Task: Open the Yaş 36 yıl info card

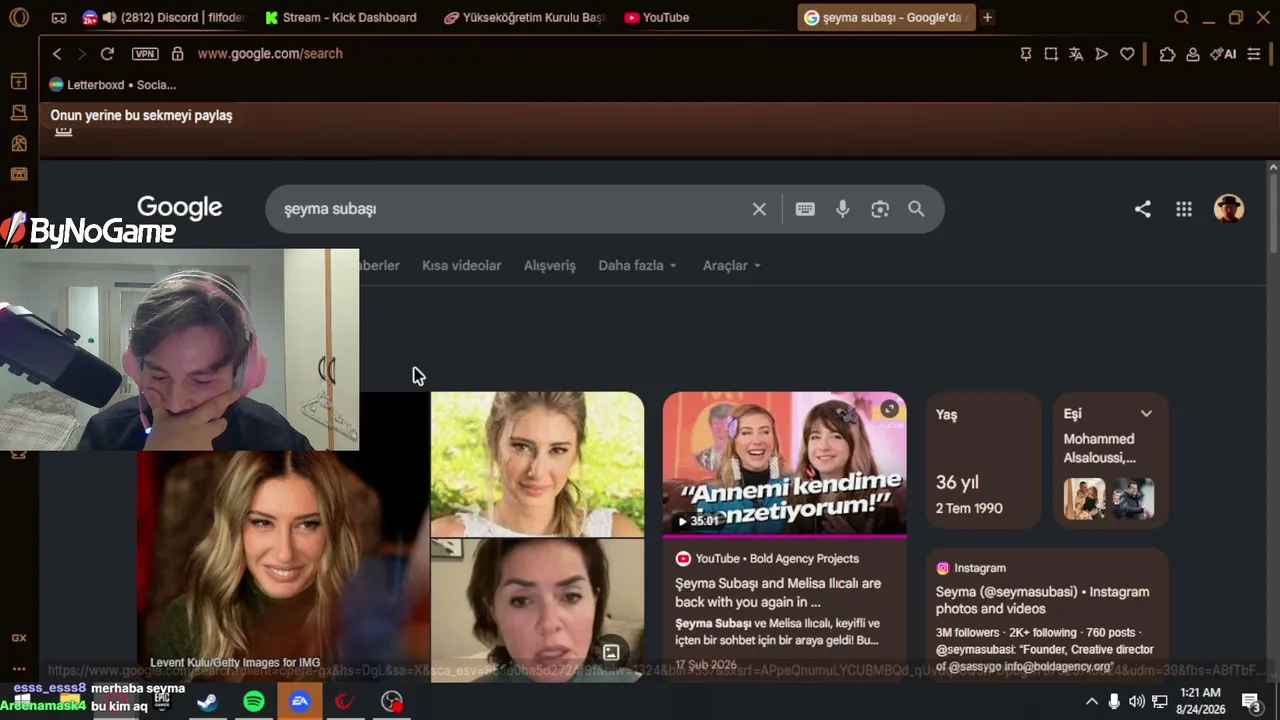Action: [983, 461]
